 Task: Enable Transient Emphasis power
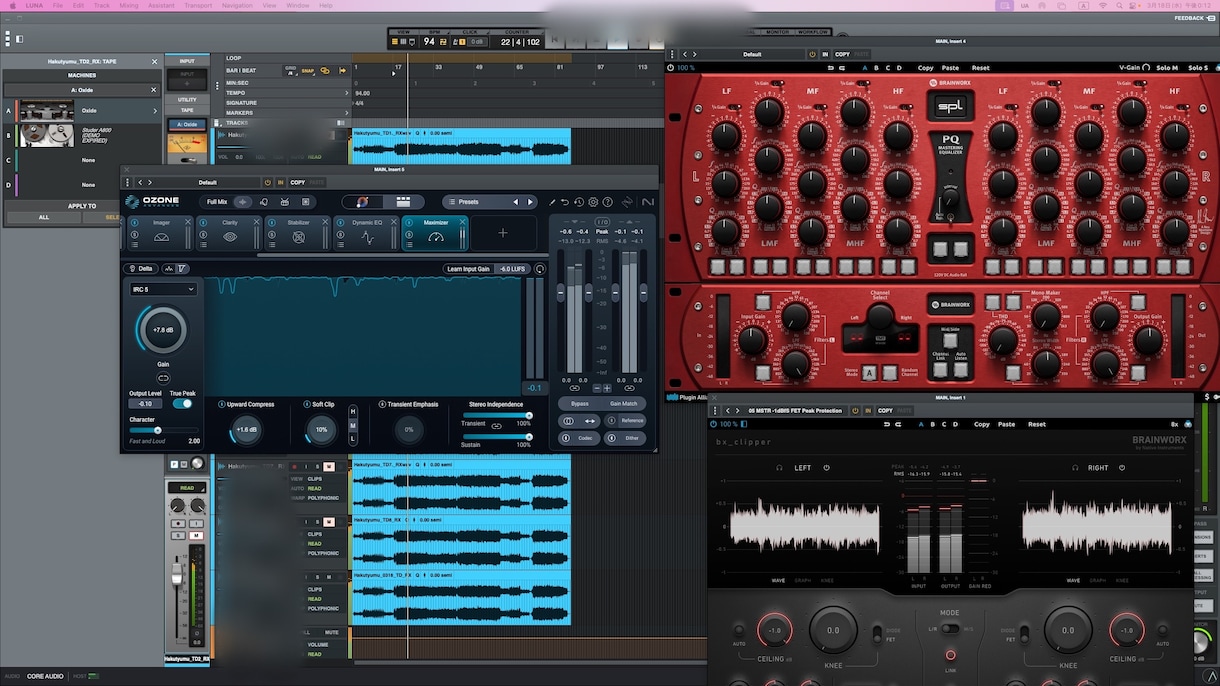[x=382, y=404]
